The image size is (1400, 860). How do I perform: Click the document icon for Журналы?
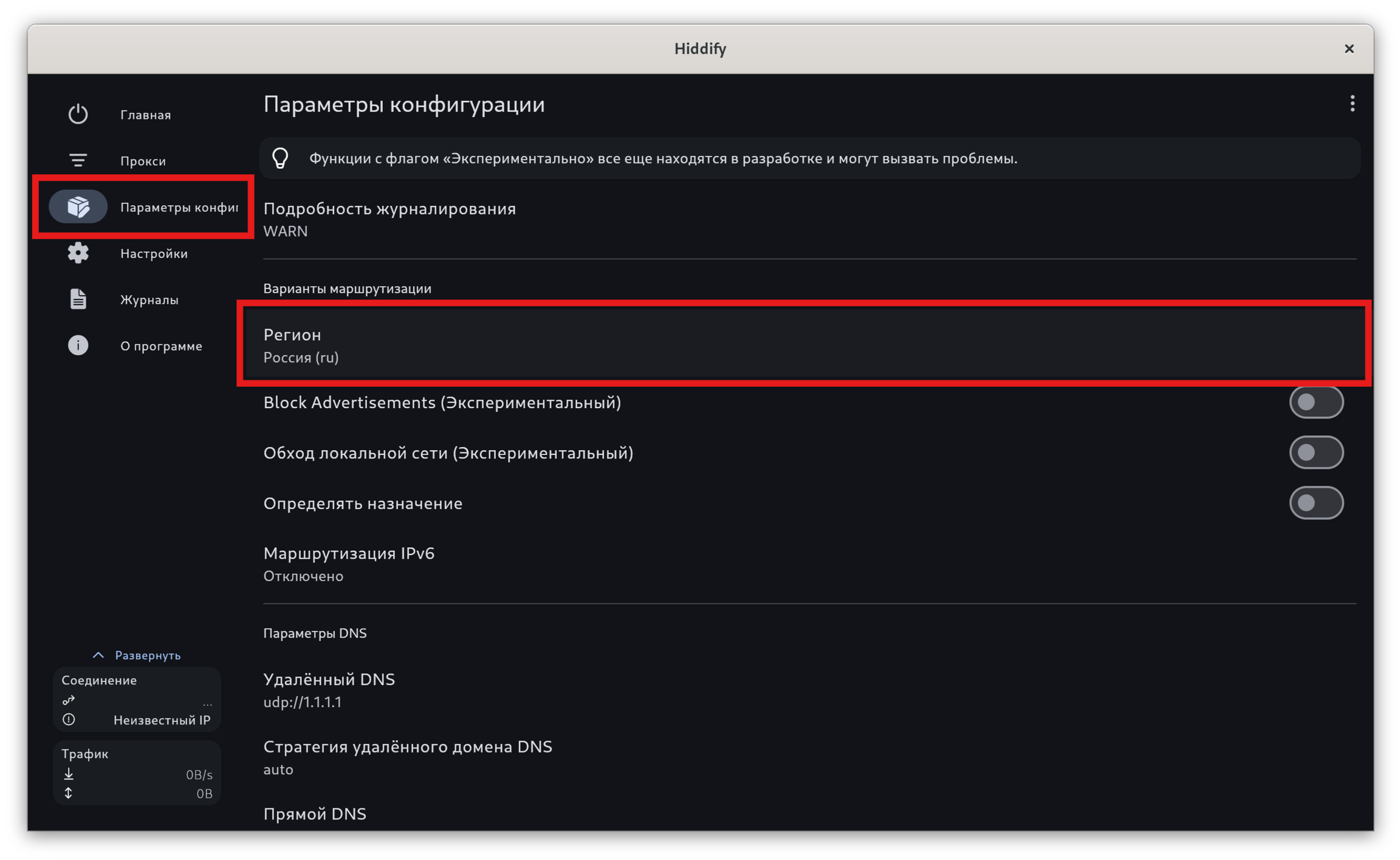click(x=78, y=299)
